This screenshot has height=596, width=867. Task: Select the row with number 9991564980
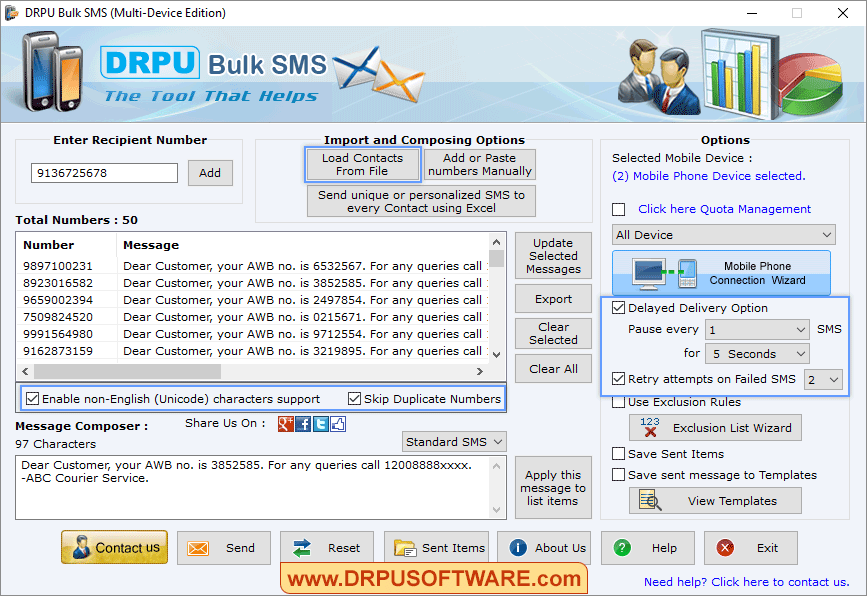point(255,334)
